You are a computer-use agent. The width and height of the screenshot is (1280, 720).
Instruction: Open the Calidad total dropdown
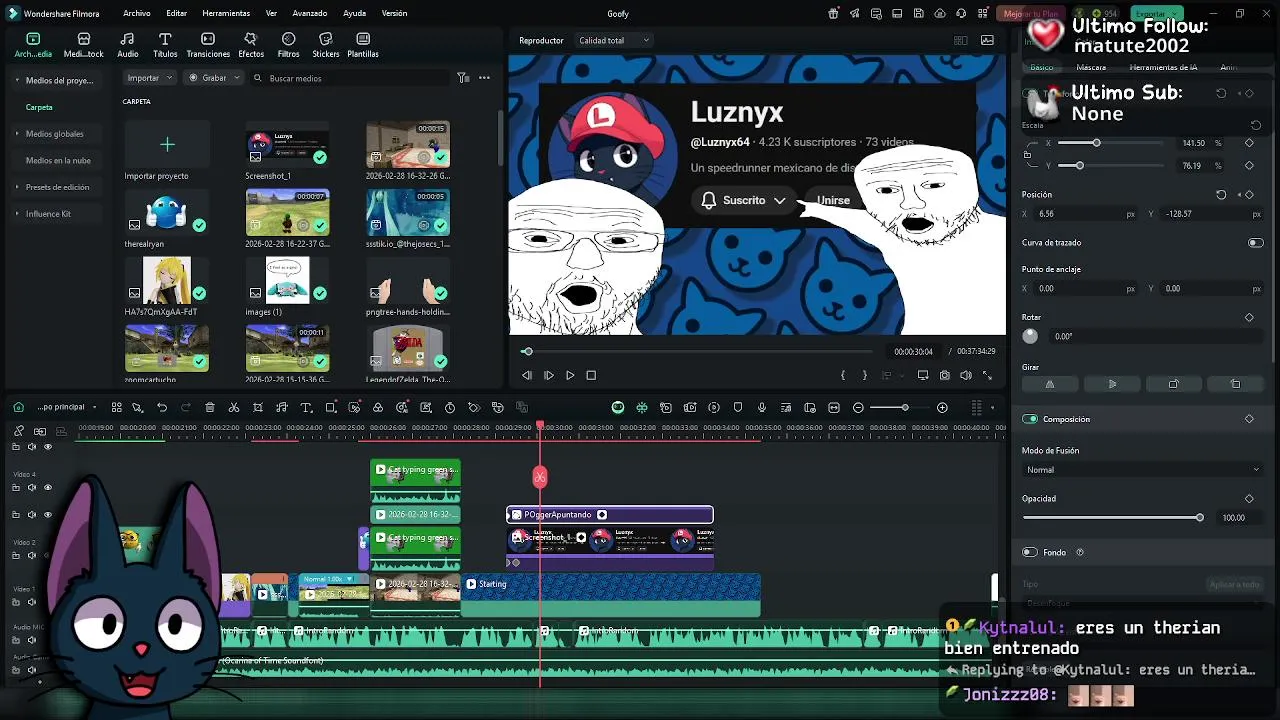[613, 40]
